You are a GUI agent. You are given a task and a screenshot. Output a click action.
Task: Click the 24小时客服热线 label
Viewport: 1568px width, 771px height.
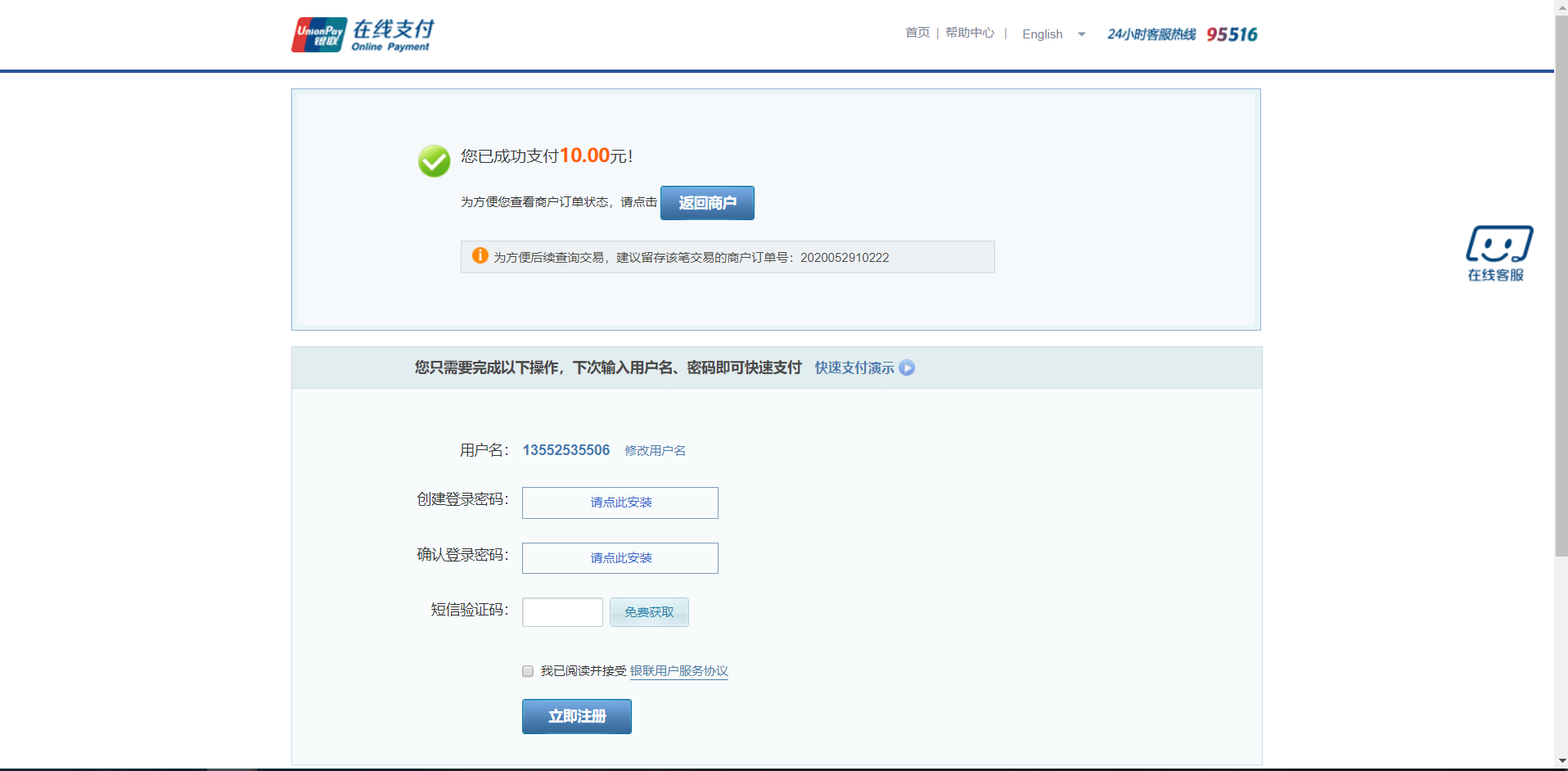[1151, 34]
